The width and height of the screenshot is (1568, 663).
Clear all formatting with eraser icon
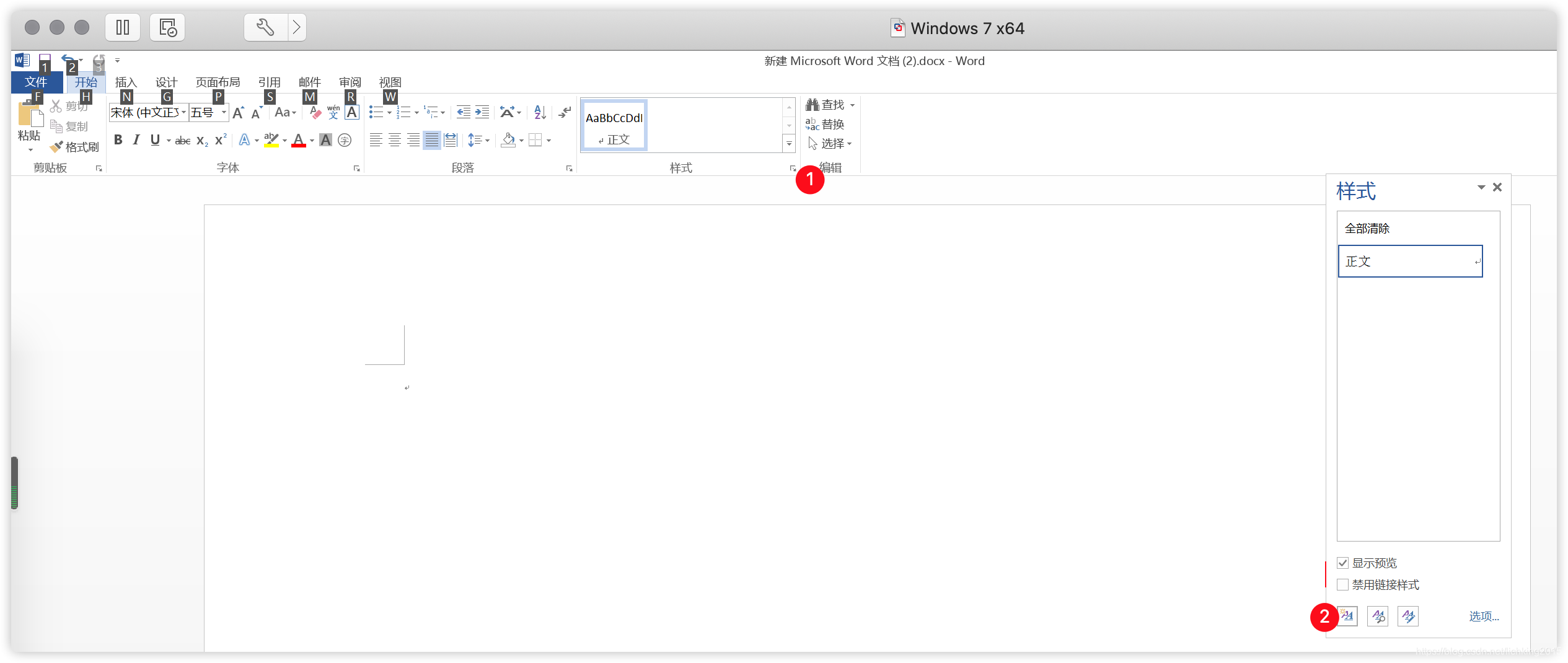point(315,112)
